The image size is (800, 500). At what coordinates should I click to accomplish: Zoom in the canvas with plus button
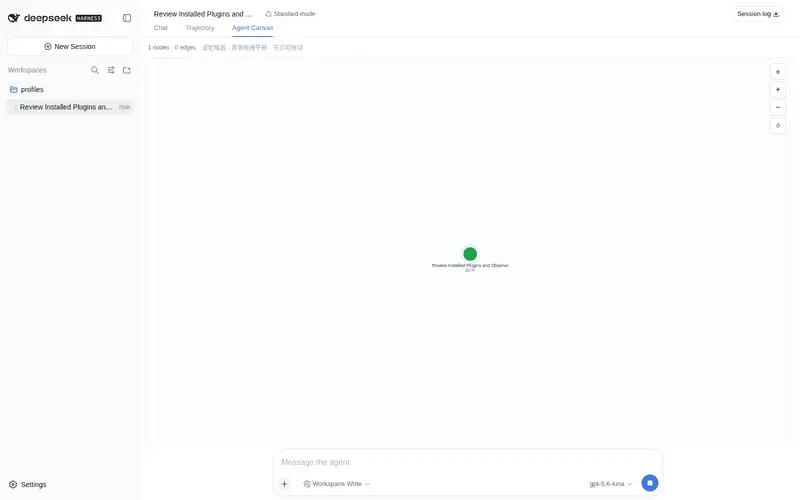click(x=778, y=90)
